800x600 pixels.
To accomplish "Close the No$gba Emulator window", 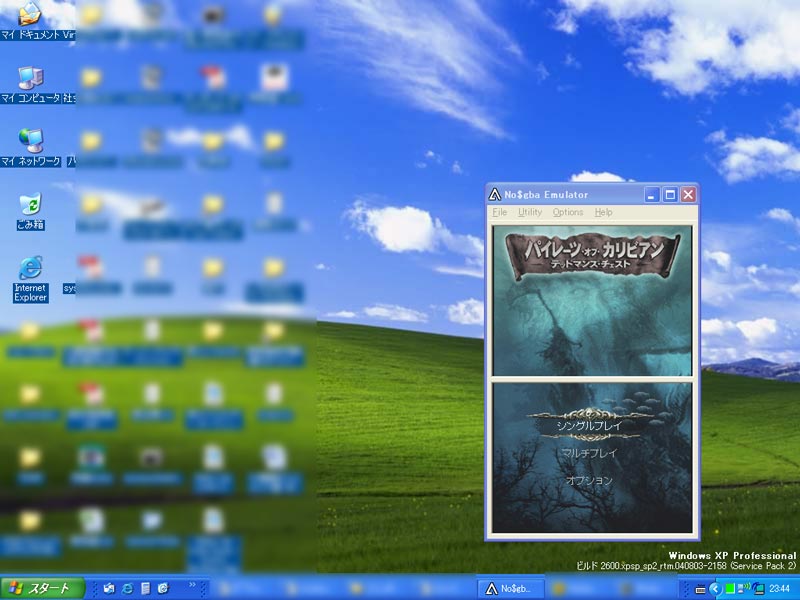I will (x=688, y=195).
